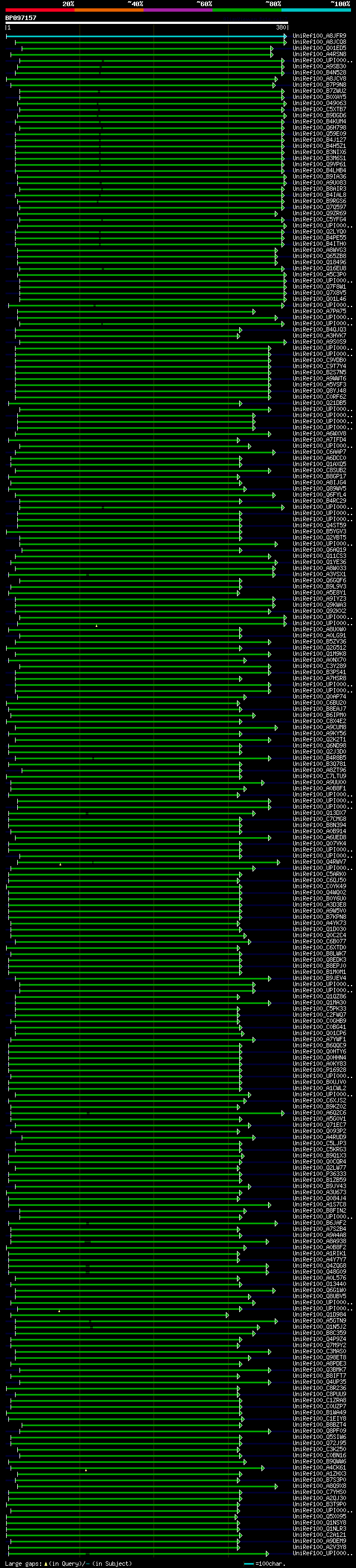This screenshot has height=1568, width=356.
Task: Click the purple ~60% identity color band
Action: click(177, 10)
